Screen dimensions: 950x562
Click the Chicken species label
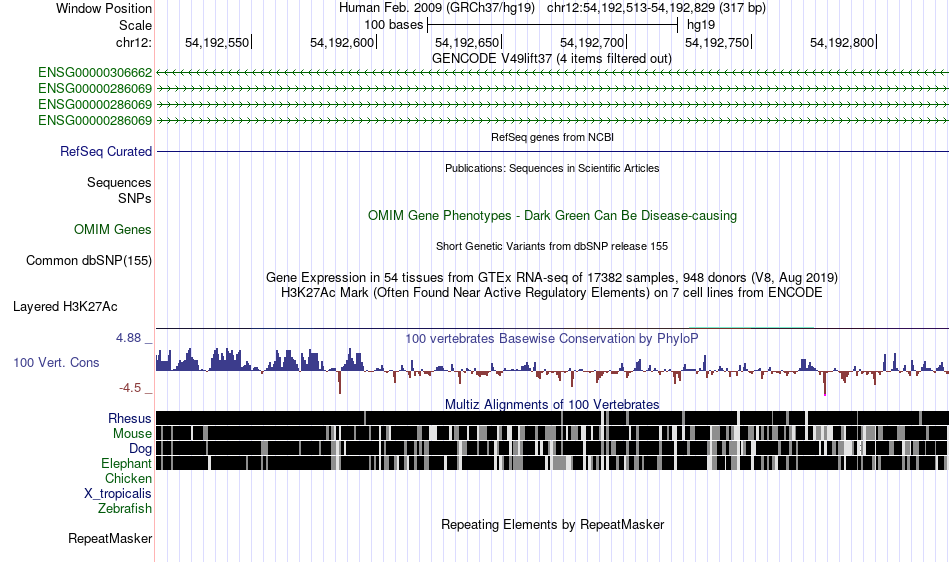[128, 478]
